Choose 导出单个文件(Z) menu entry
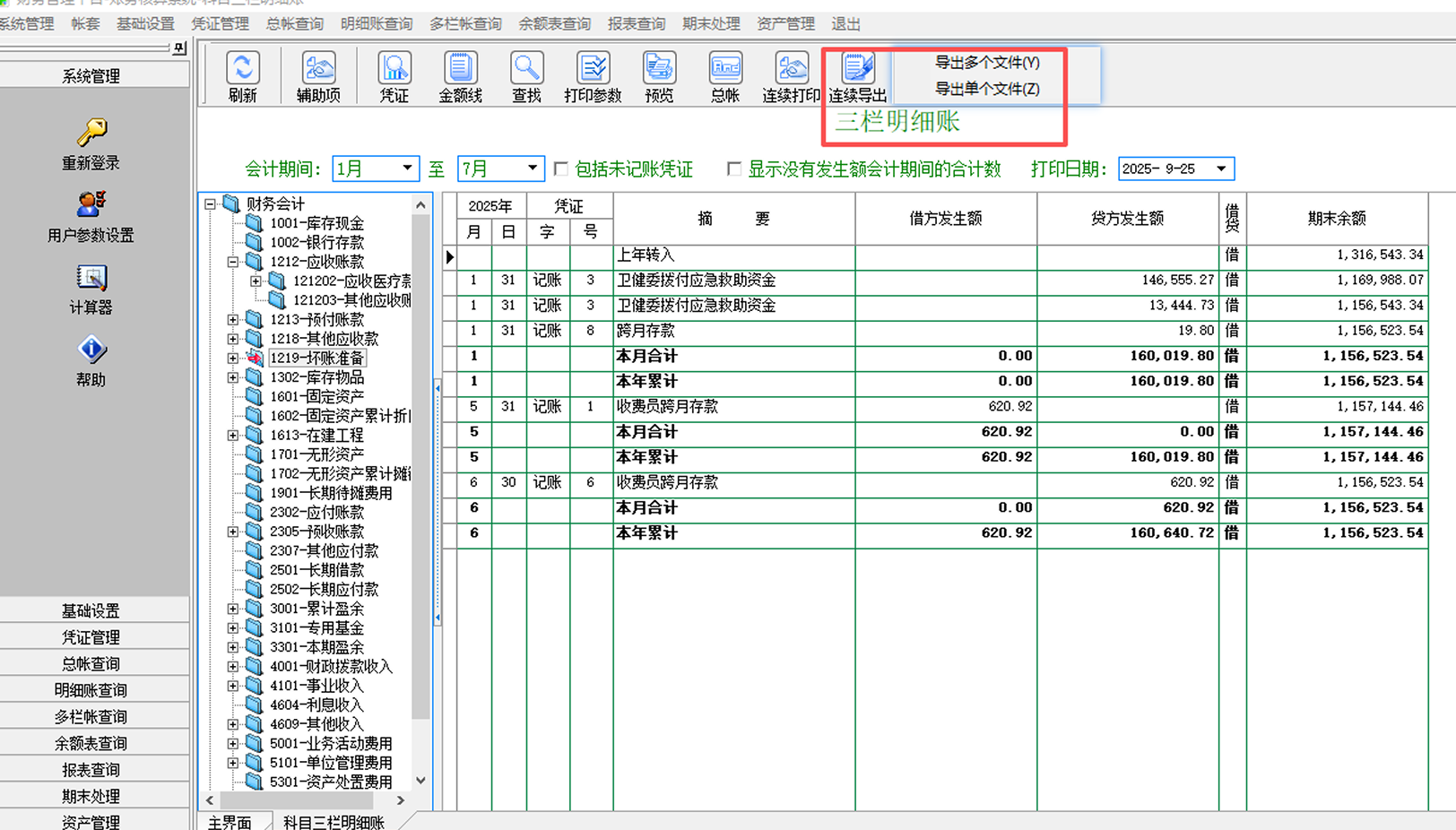 click(x=987, y=89)
